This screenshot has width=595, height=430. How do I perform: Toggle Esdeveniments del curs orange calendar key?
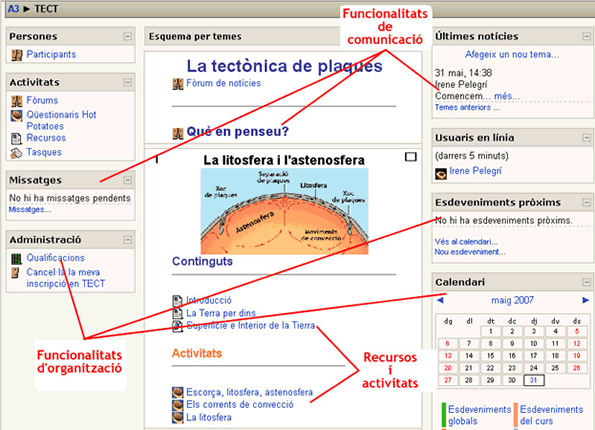pos(516,415)
